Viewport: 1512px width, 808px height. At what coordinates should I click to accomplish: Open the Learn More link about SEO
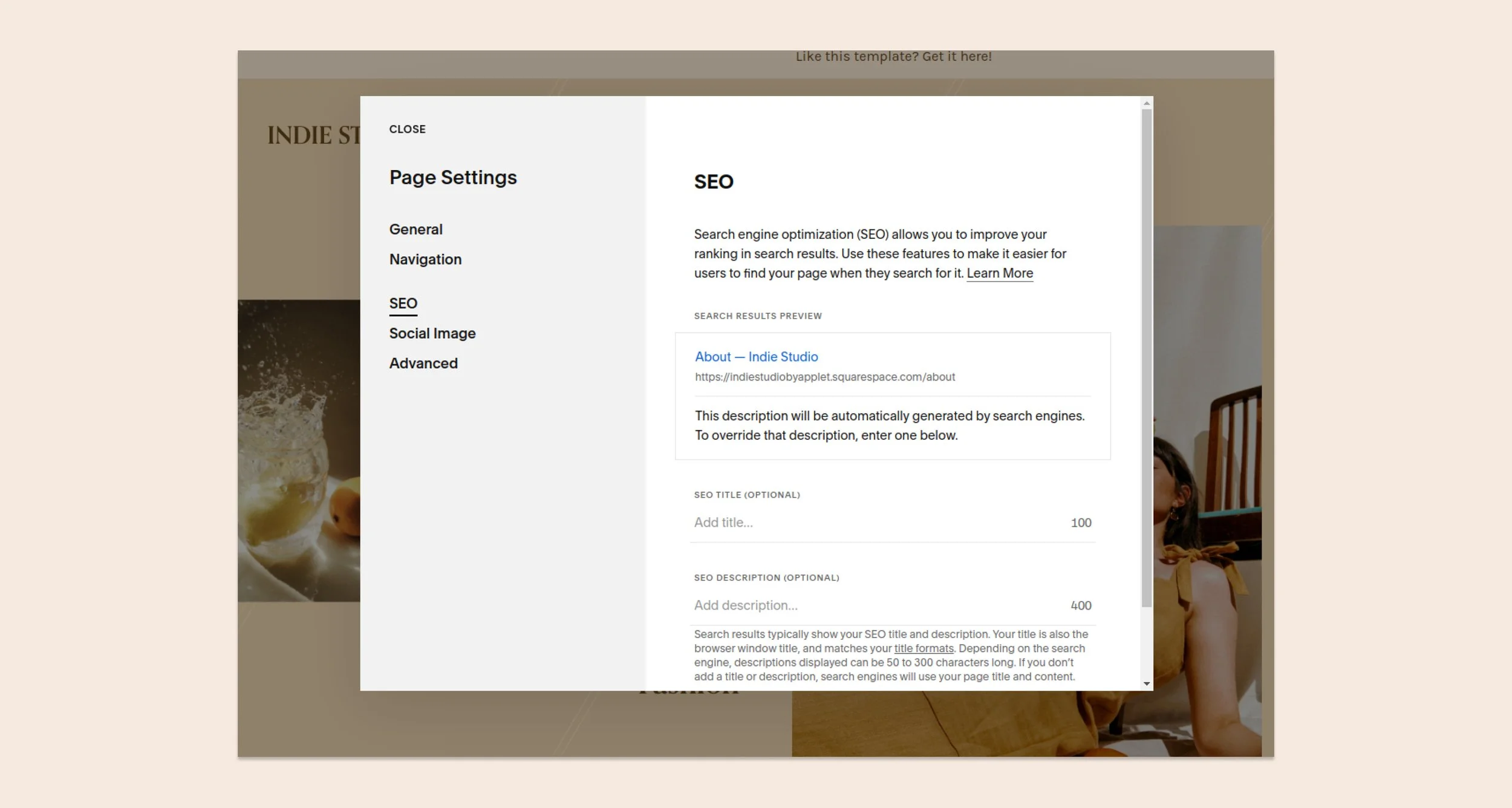pos(1000,273)
